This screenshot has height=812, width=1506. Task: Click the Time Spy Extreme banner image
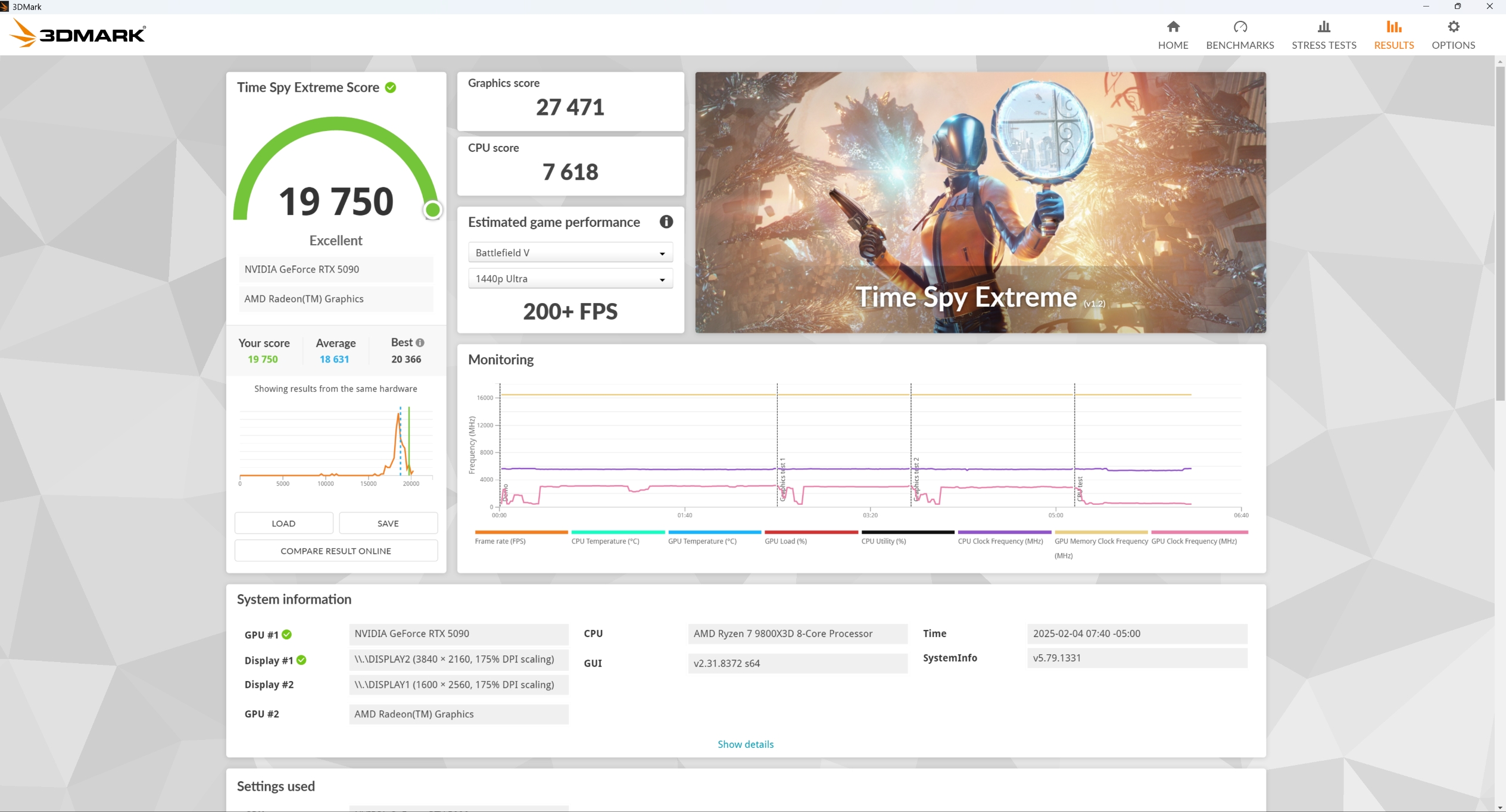click(981, 202)
